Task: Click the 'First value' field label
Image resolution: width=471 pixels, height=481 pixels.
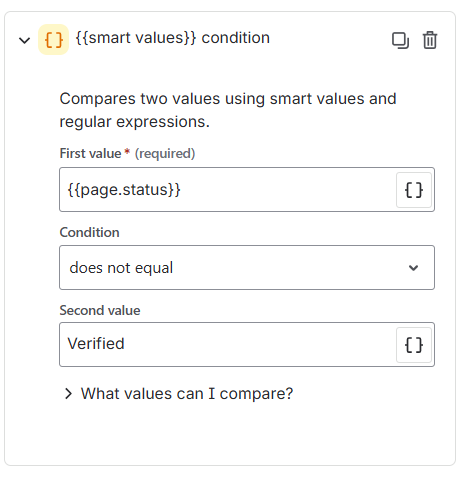Action: coord(90,153)
